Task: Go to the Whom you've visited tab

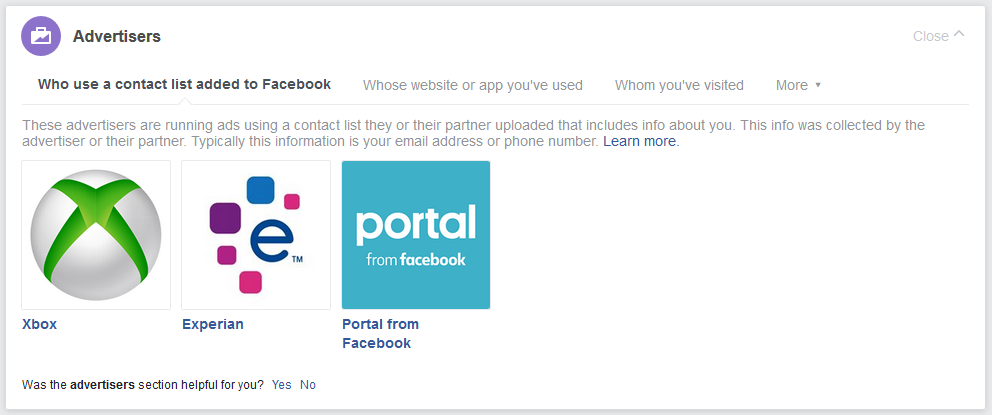Action: [679, 85]
